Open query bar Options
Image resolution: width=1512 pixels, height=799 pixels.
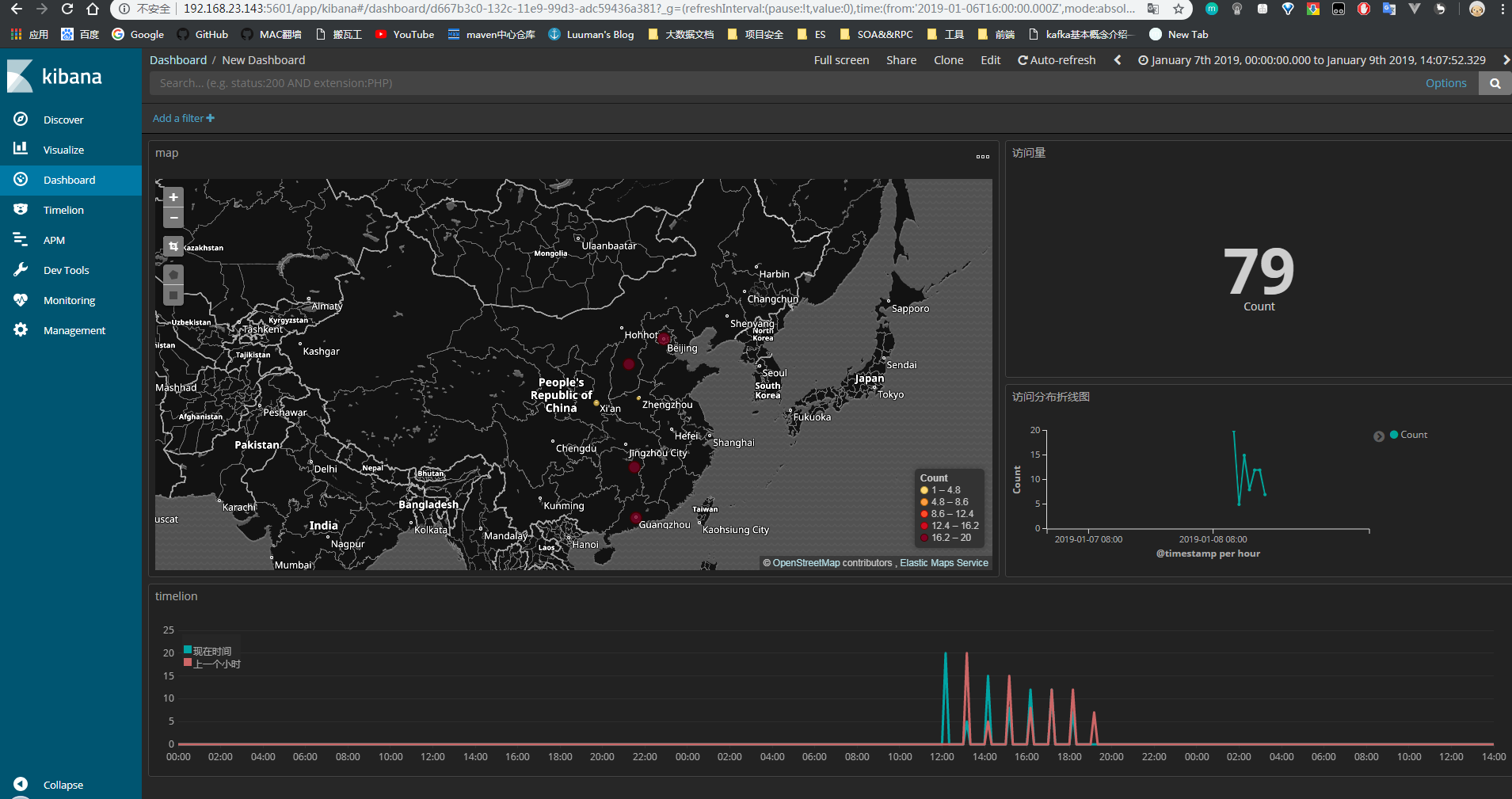pyautogui.click(x=1446, y=83)
